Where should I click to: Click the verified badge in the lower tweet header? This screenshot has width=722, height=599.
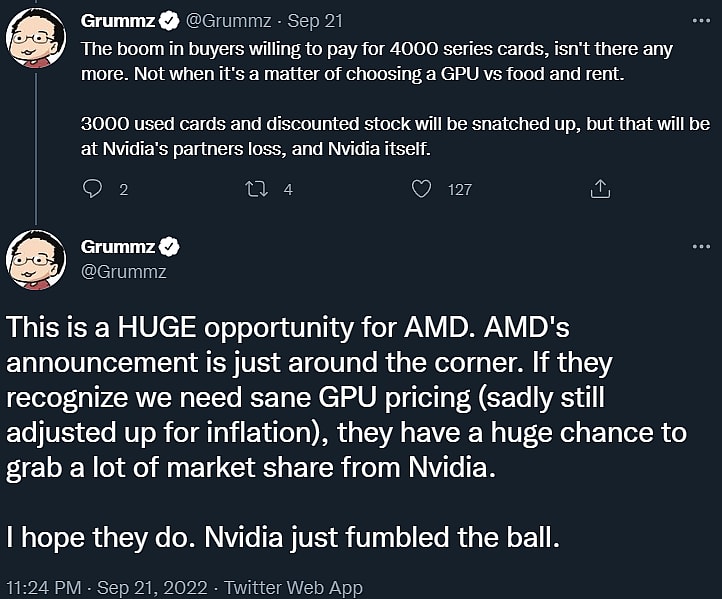(171, 247)
